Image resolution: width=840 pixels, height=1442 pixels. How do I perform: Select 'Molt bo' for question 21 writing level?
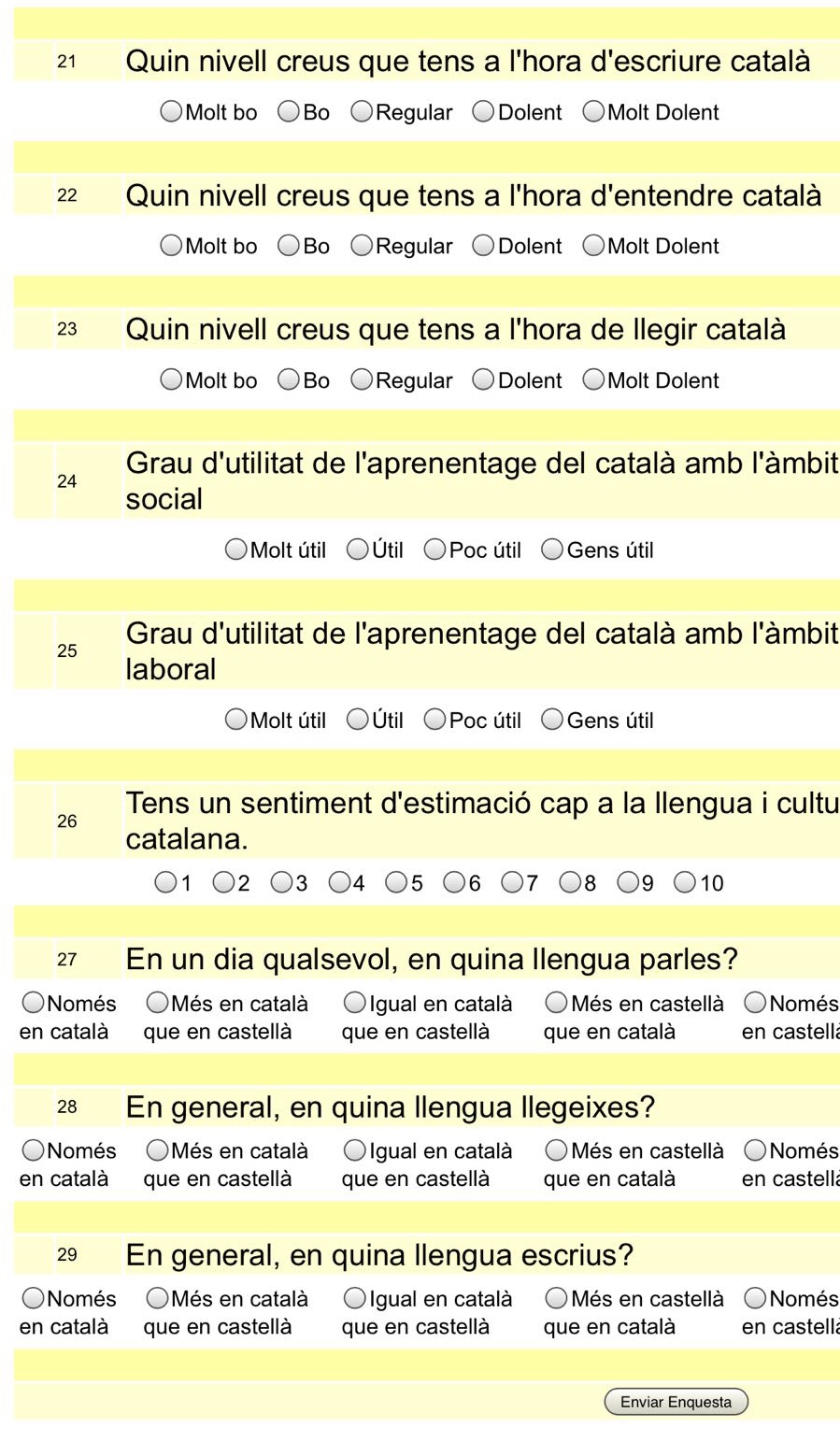(x=171, y=112)
